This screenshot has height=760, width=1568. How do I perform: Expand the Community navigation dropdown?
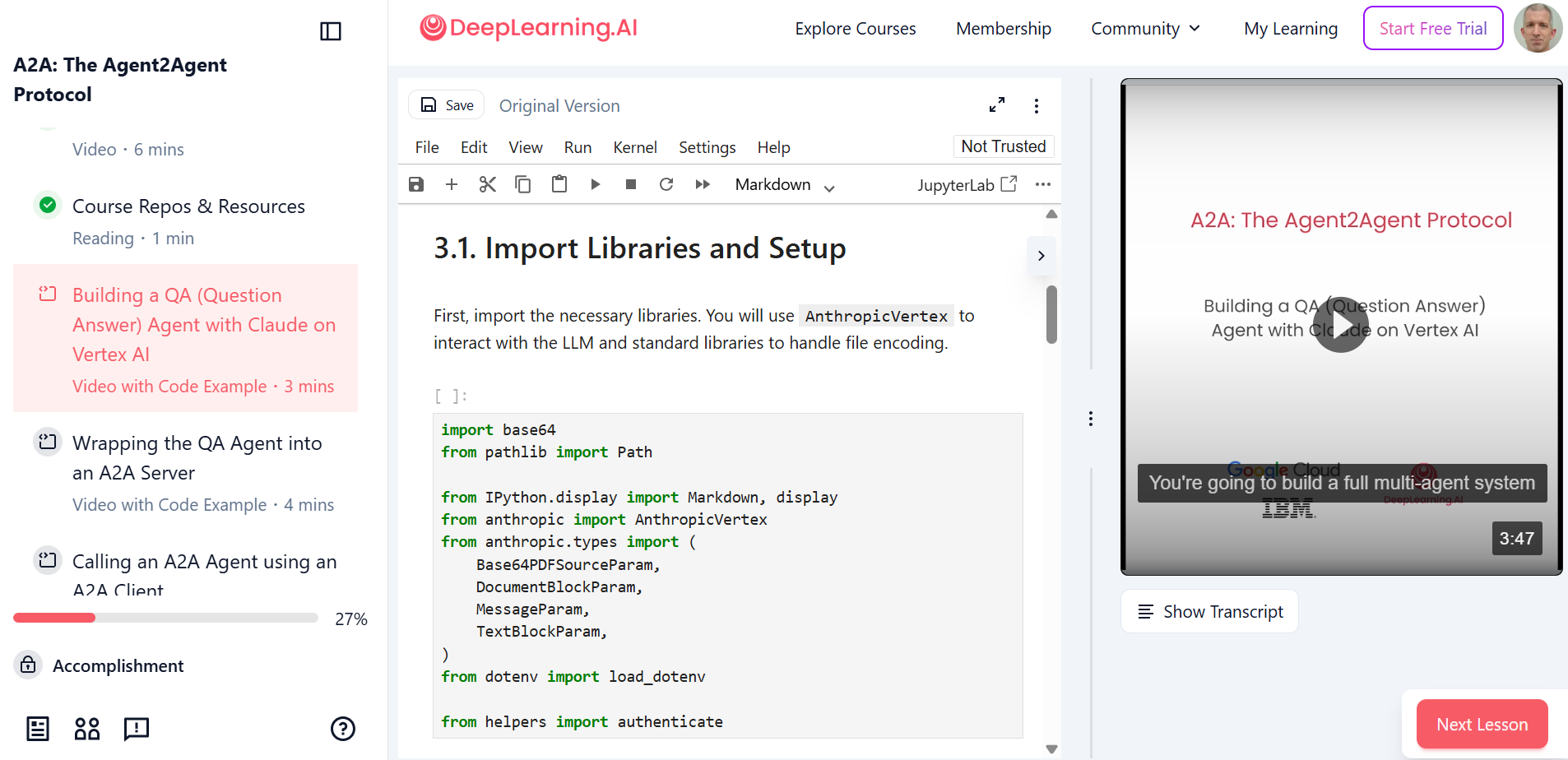[1145, 29]
